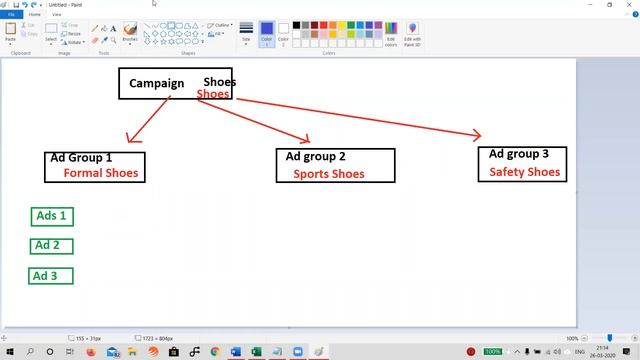Viewport: 640px width, 360px height.
Task: Open Zoom app from the taskbar
Action: click(298, 351)
